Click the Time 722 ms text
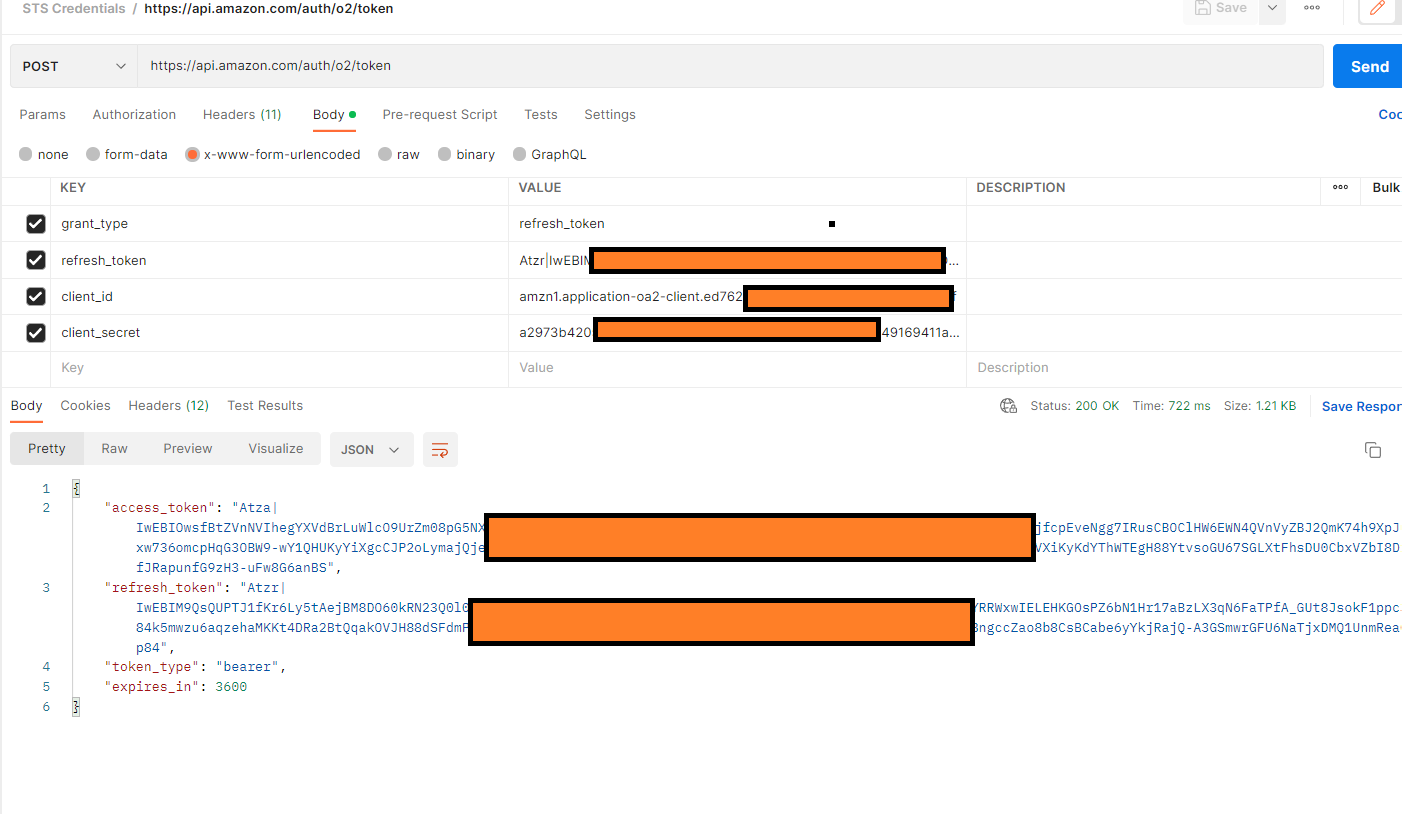The image size is (1402, 814). (x=1171, y=406)
